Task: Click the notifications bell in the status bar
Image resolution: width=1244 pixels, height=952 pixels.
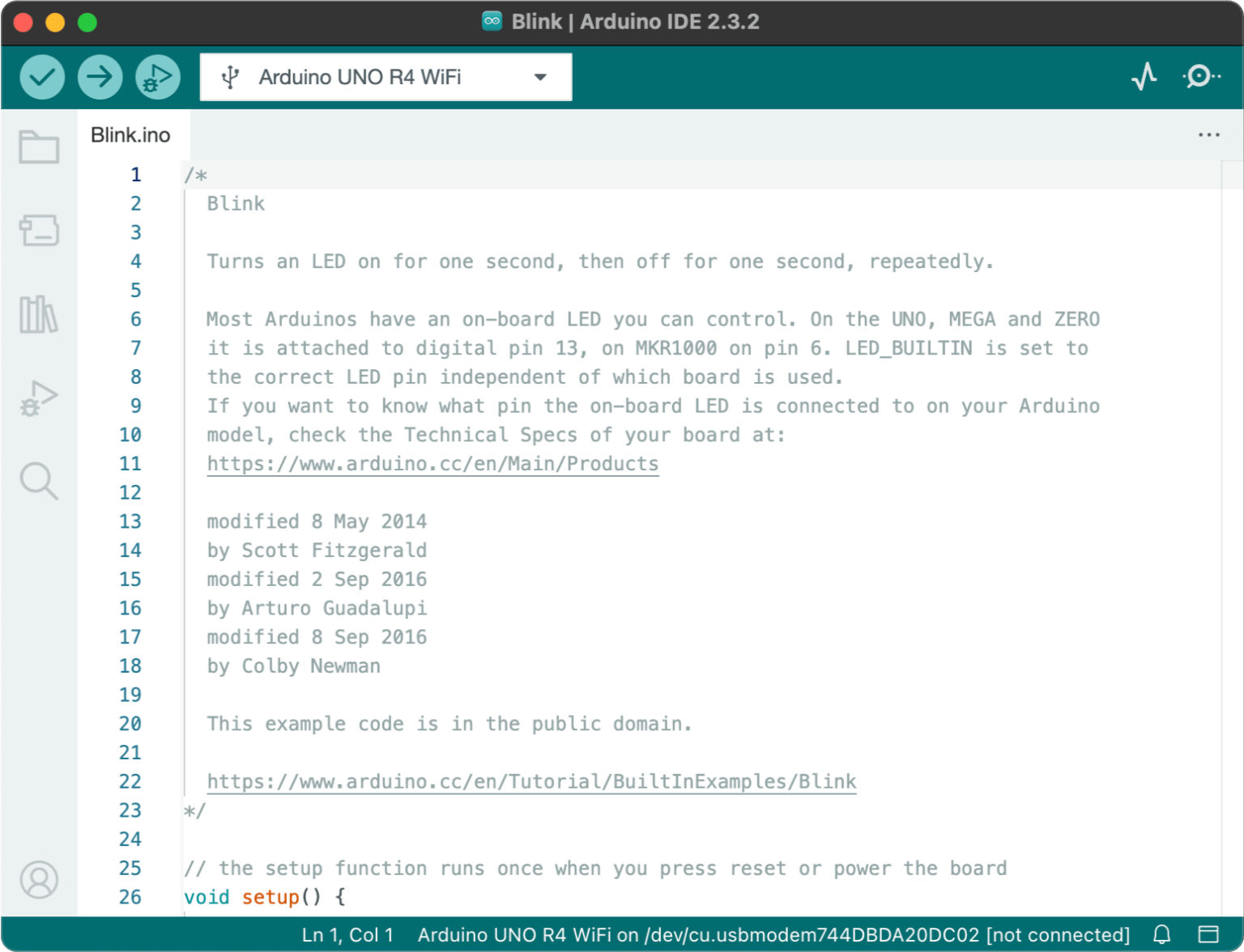Action: point(1161,934)
